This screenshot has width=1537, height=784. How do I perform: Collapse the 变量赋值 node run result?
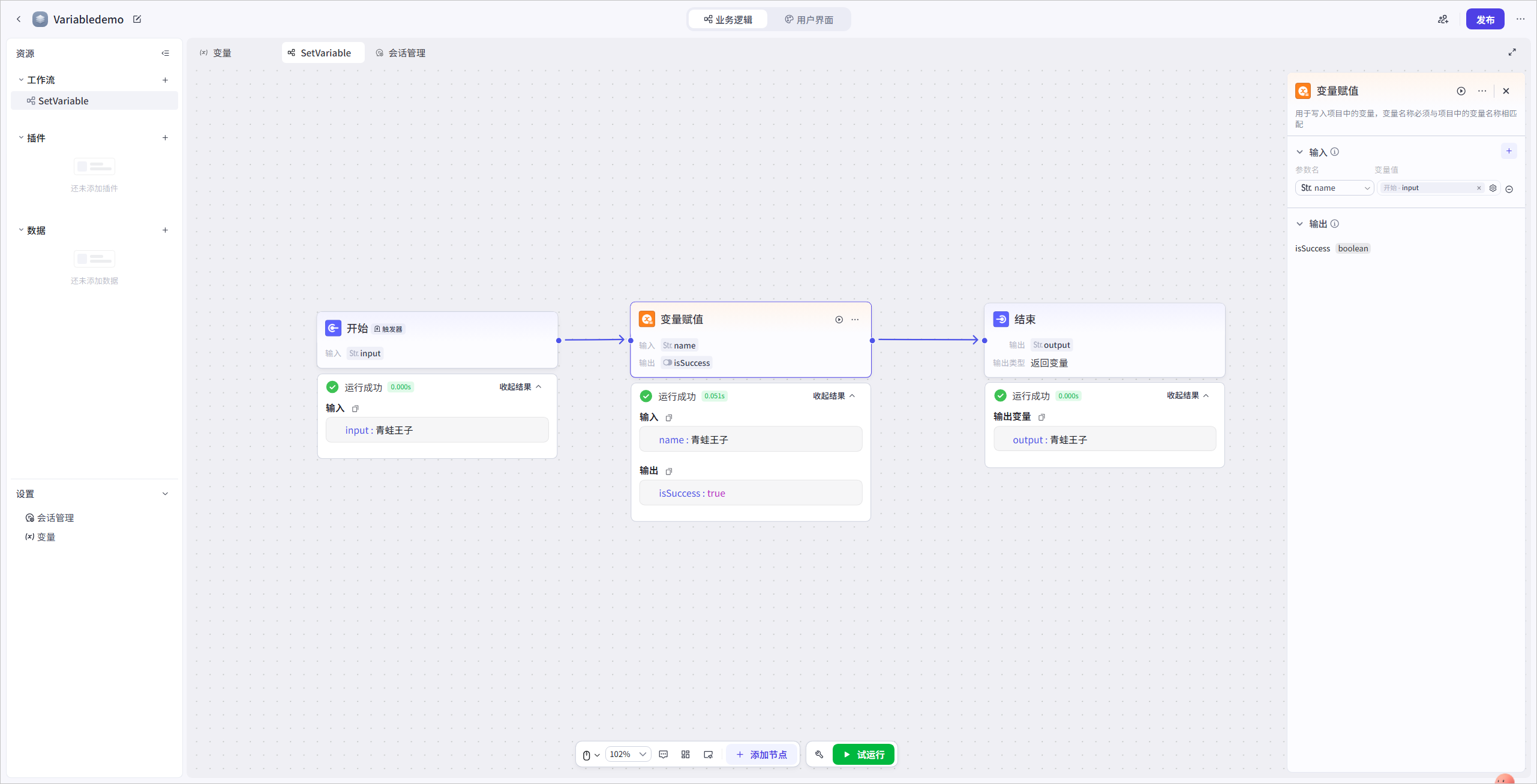click(x=834, y=396)
